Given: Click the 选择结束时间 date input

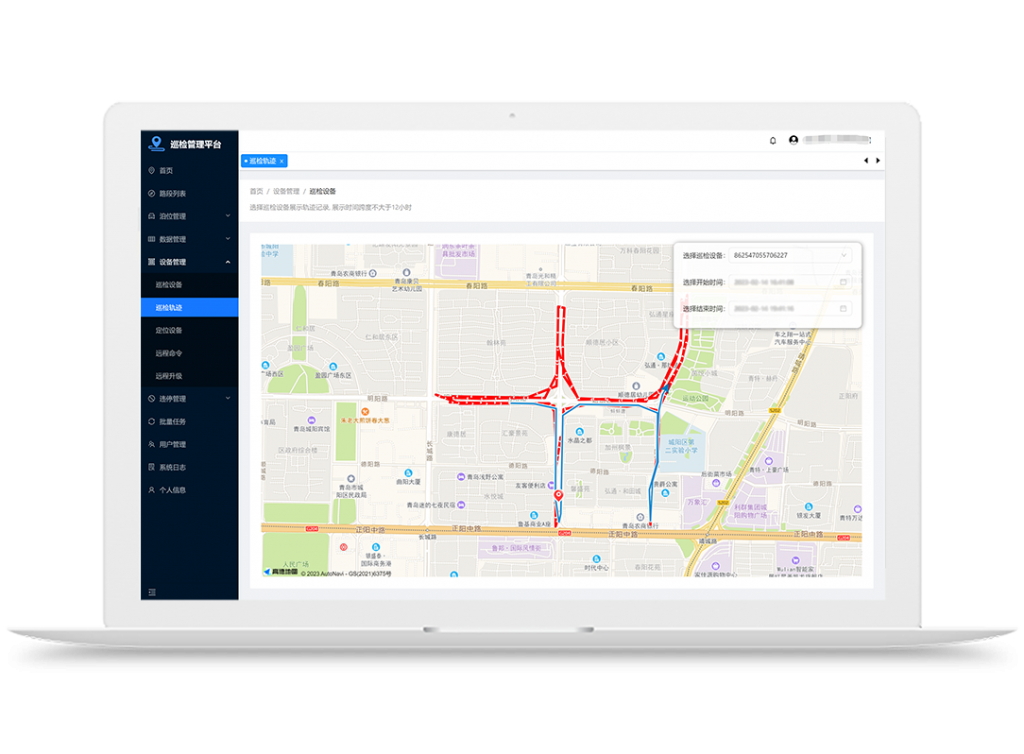Looking at the screenshot, I should [790, 308].
